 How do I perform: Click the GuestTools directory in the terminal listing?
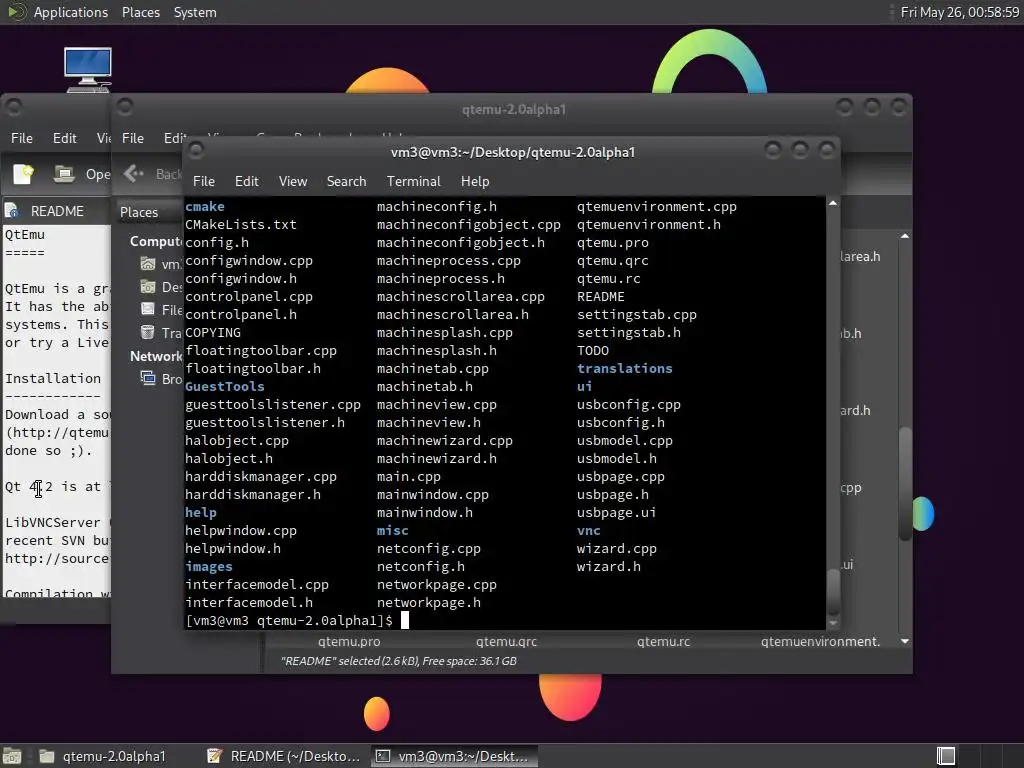click(225, 387)
